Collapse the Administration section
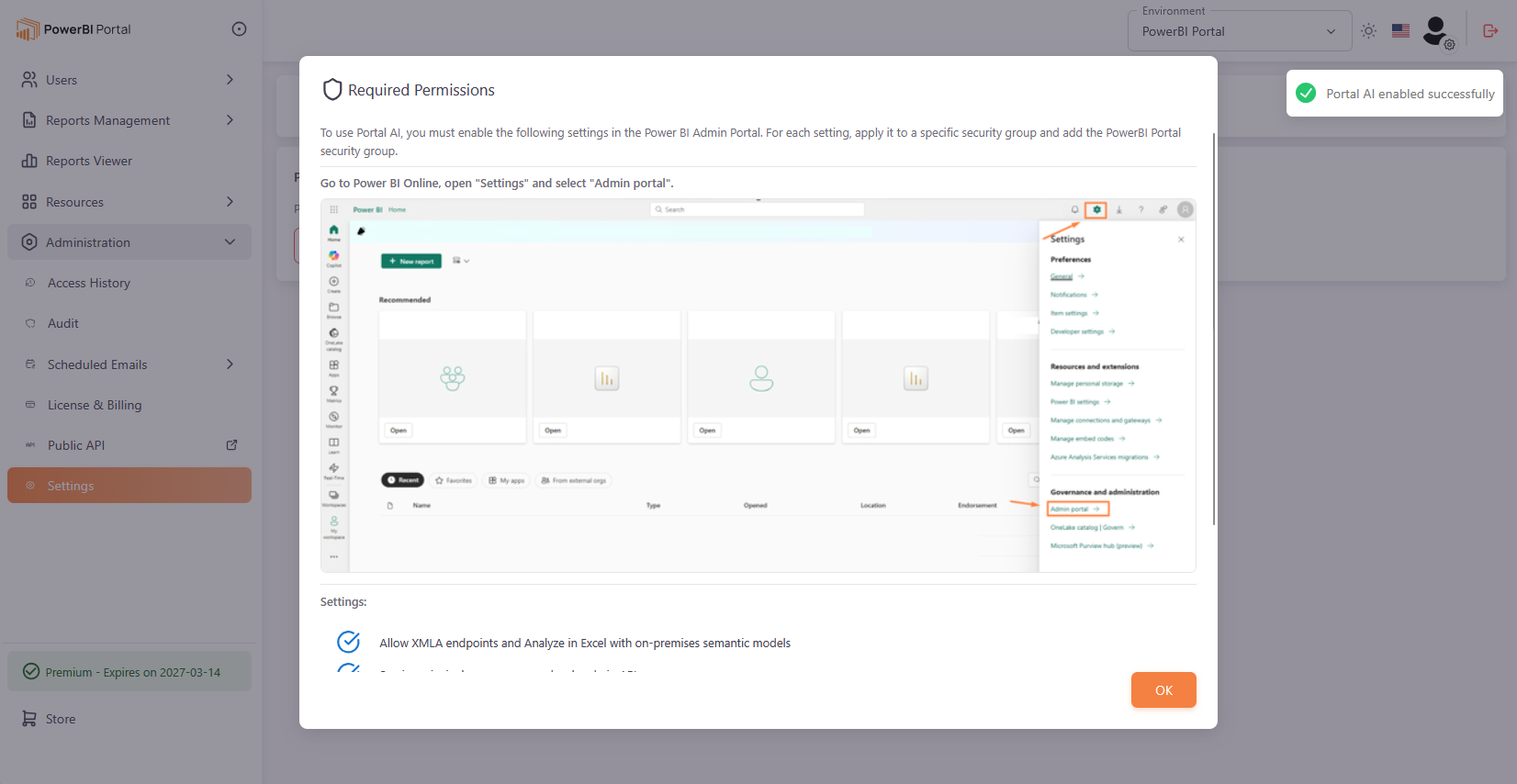Screen dimensions: 1517x784 point(129,242)
